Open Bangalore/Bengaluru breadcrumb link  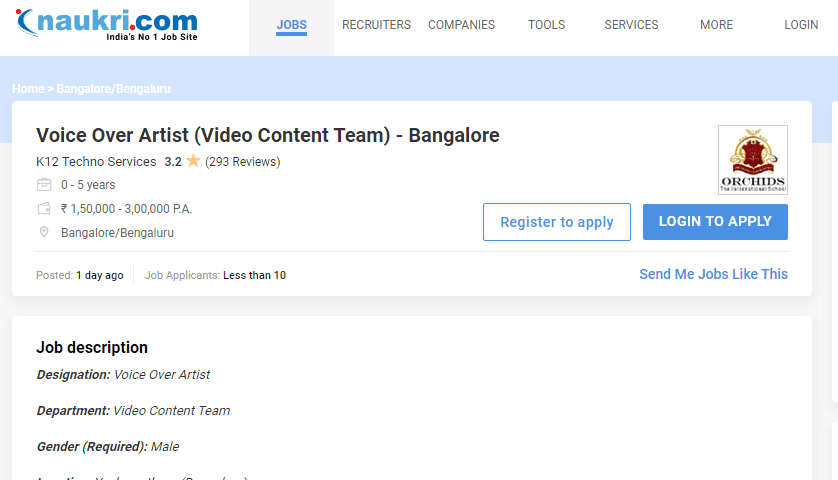point(113,89)
